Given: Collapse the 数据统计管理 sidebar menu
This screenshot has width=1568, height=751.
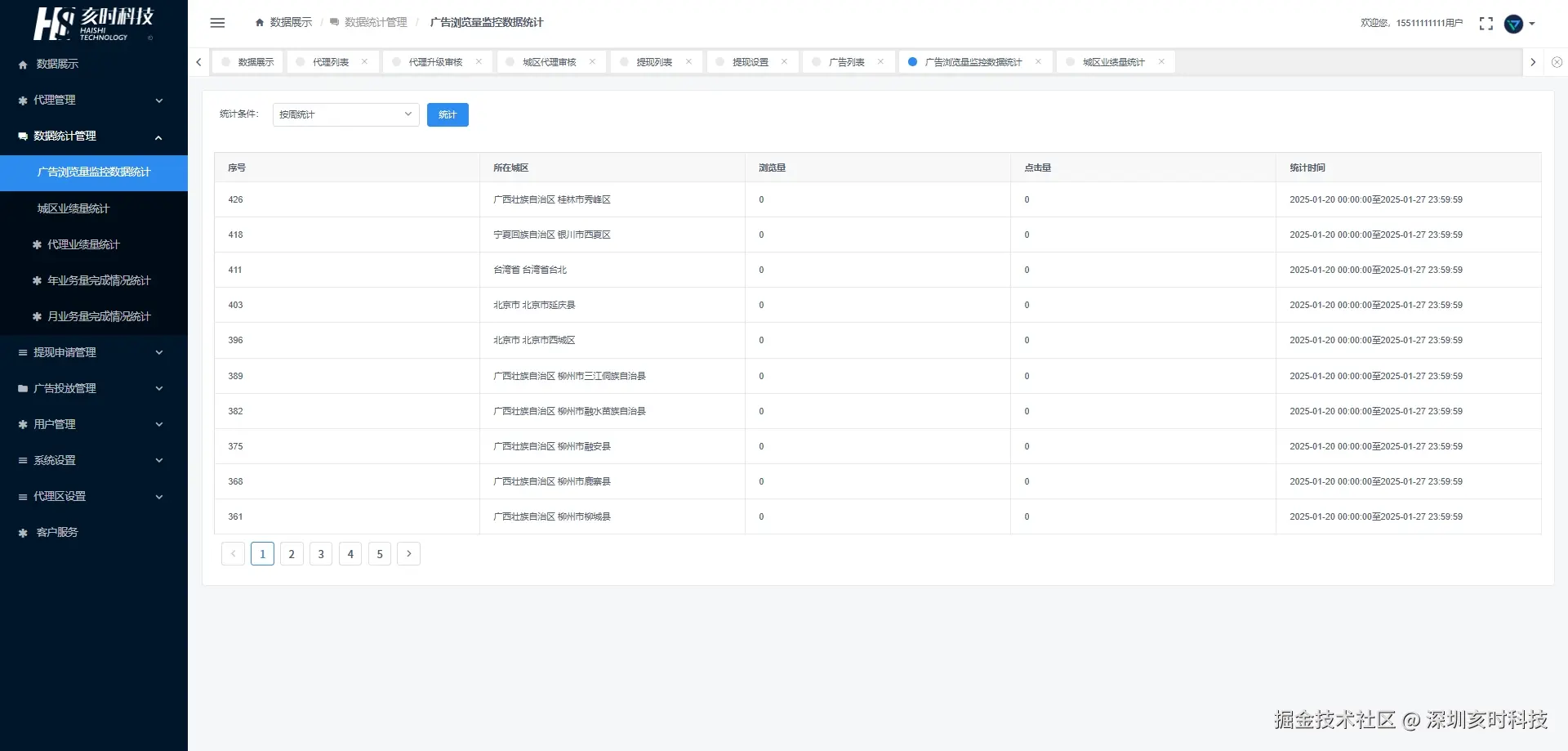Looking at the screenshot, I should (x=94, y=136).
